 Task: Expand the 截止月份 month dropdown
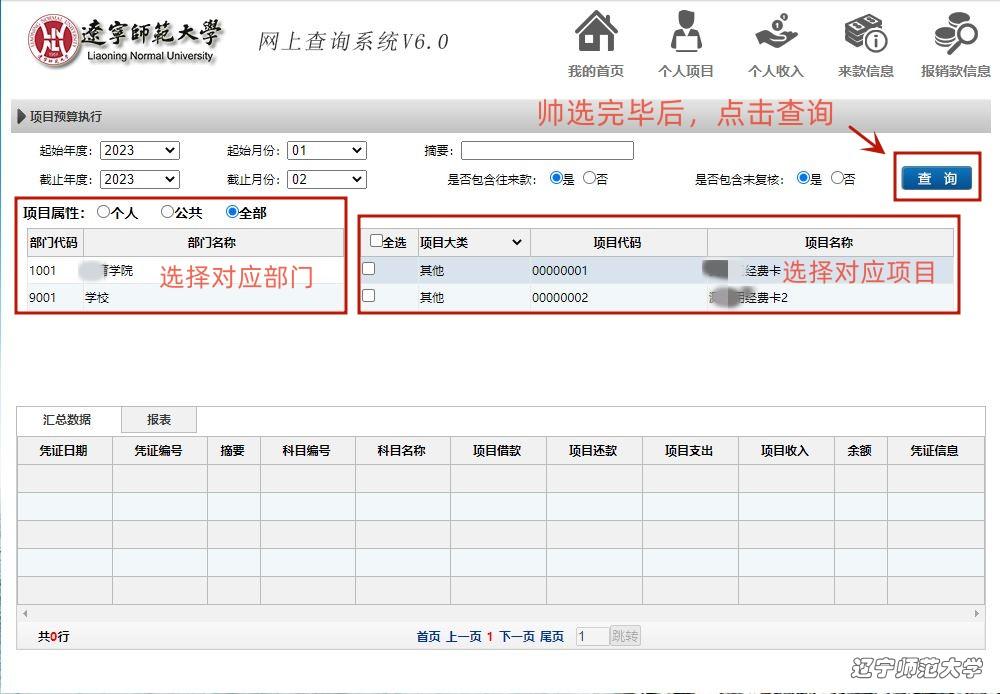[x=326, y=180]
